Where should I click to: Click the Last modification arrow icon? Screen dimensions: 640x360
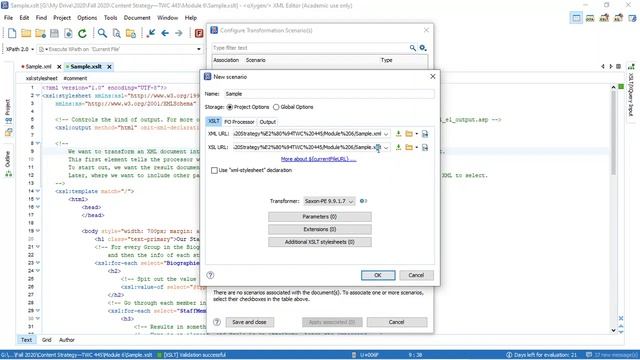151,33
